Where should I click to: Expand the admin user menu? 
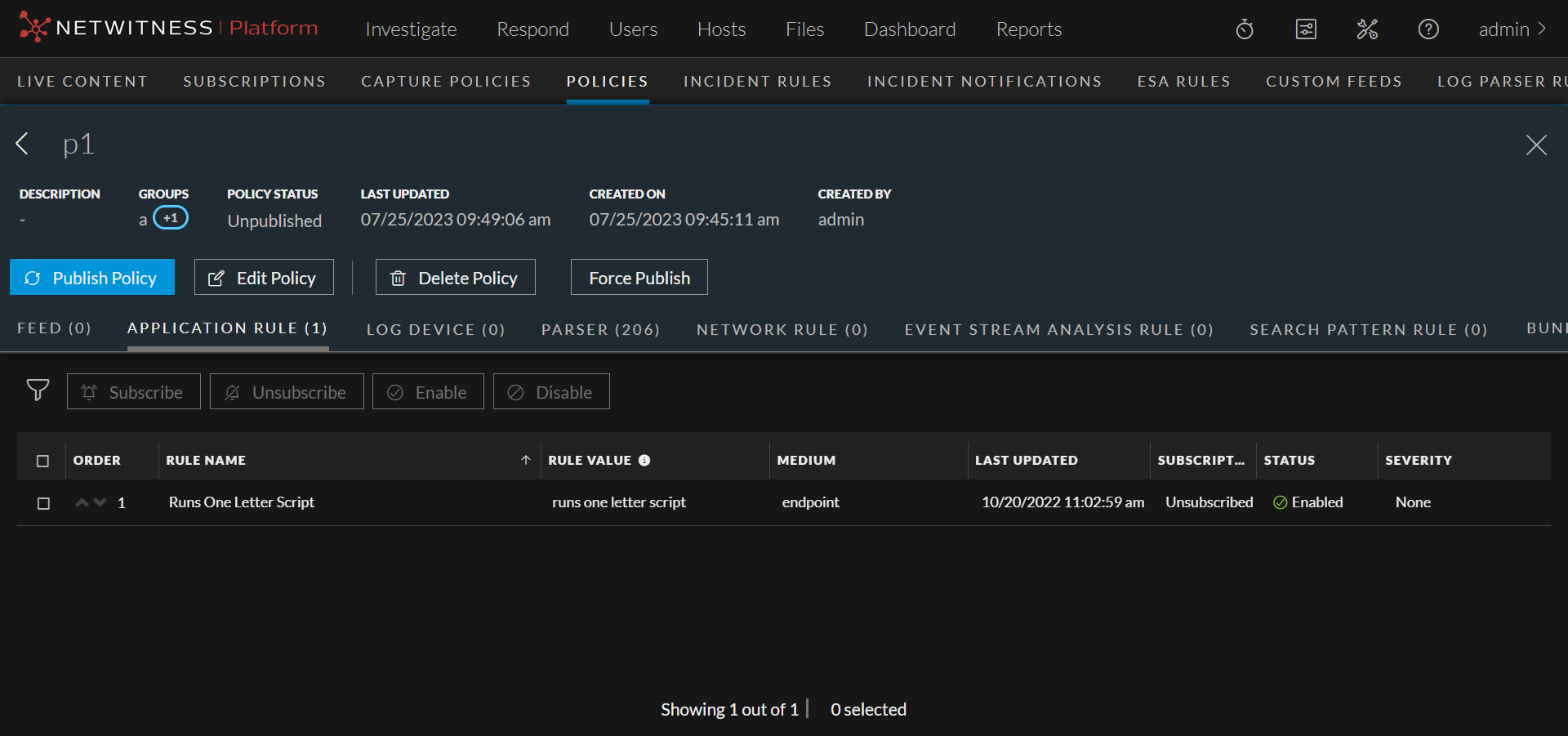[x=1512, y=29]
